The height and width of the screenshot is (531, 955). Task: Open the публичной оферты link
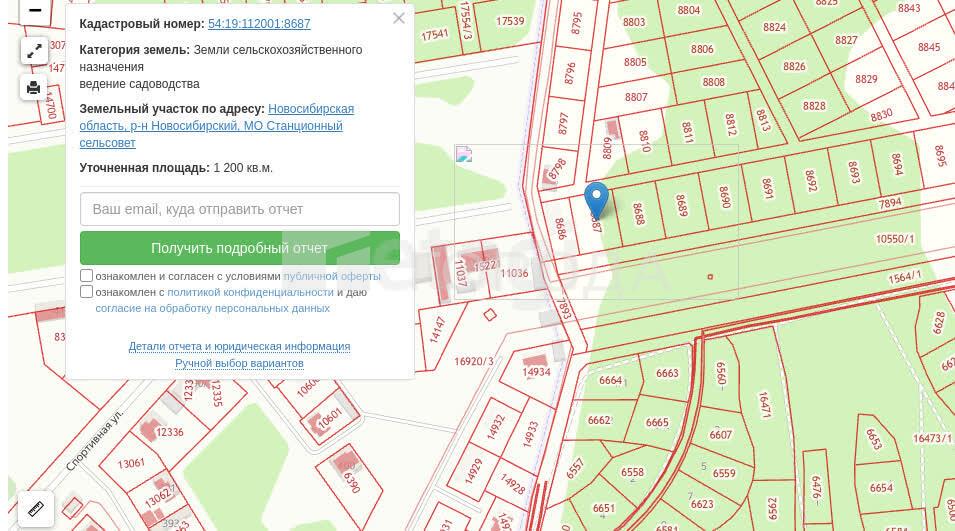[332, 276]
